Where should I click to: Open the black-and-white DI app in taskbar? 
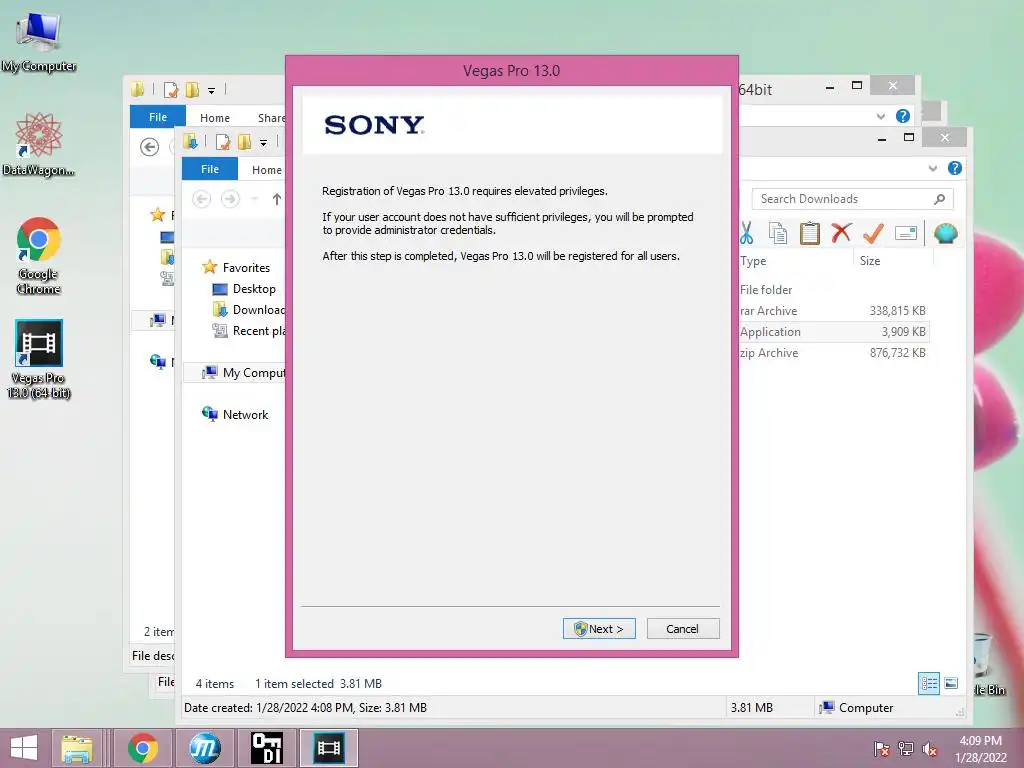[x=266, y=748]
